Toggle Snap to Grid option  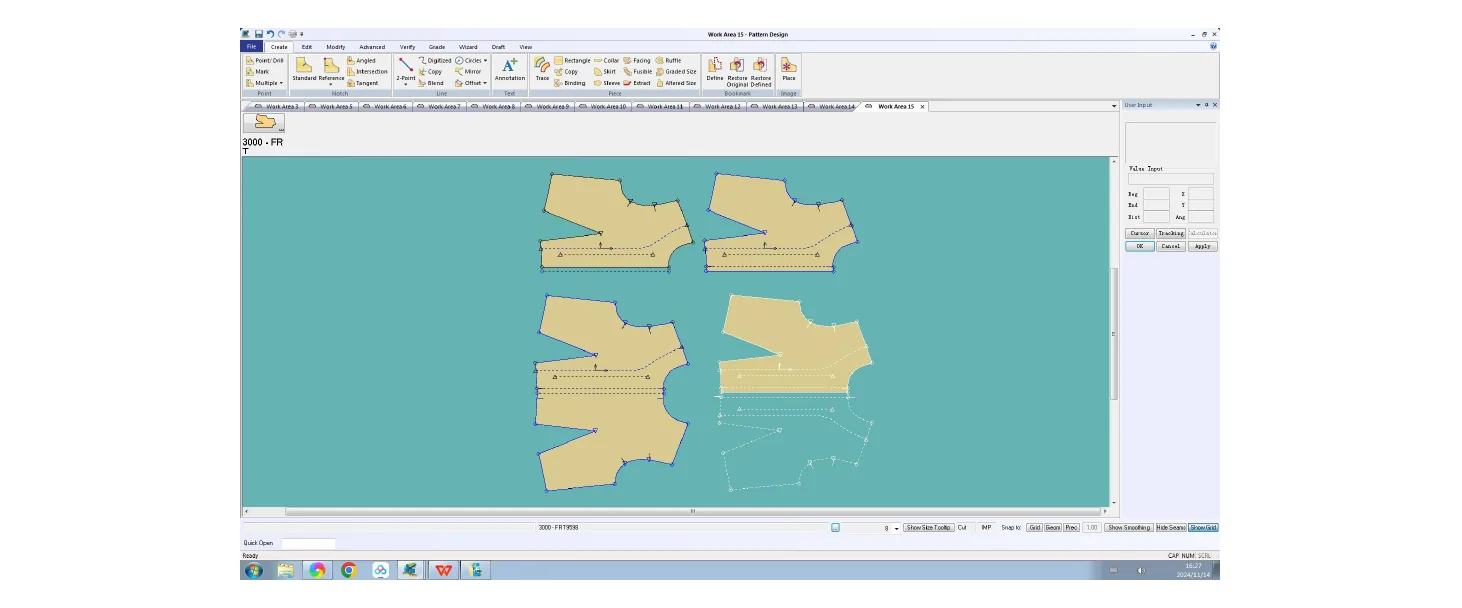pyautogui.click(x=1035, y=527)
